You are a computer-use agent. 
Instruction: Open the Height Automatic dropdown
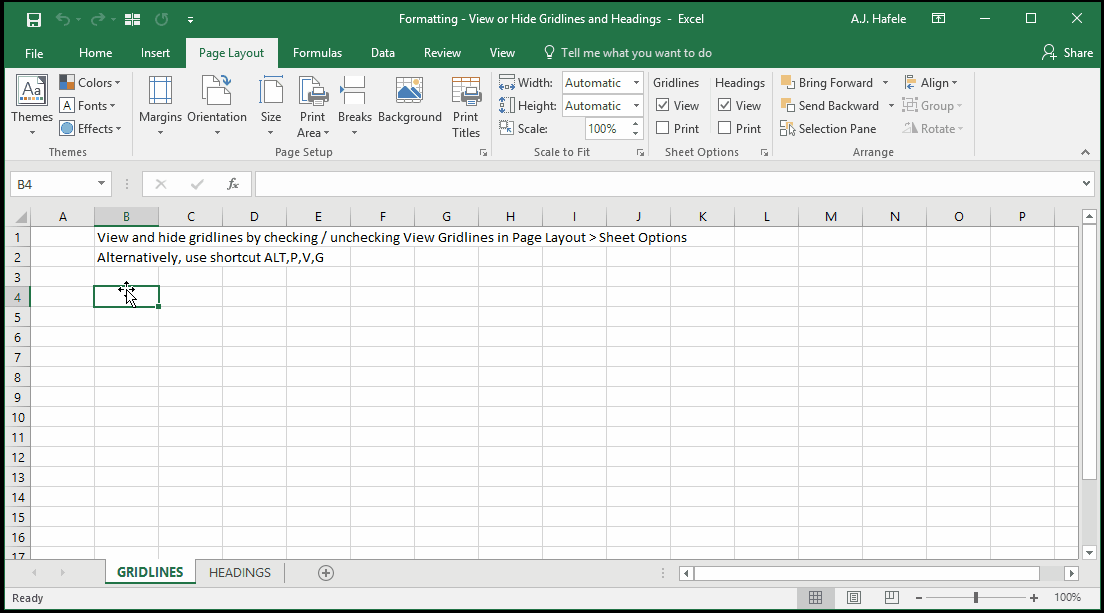[636, 106]
